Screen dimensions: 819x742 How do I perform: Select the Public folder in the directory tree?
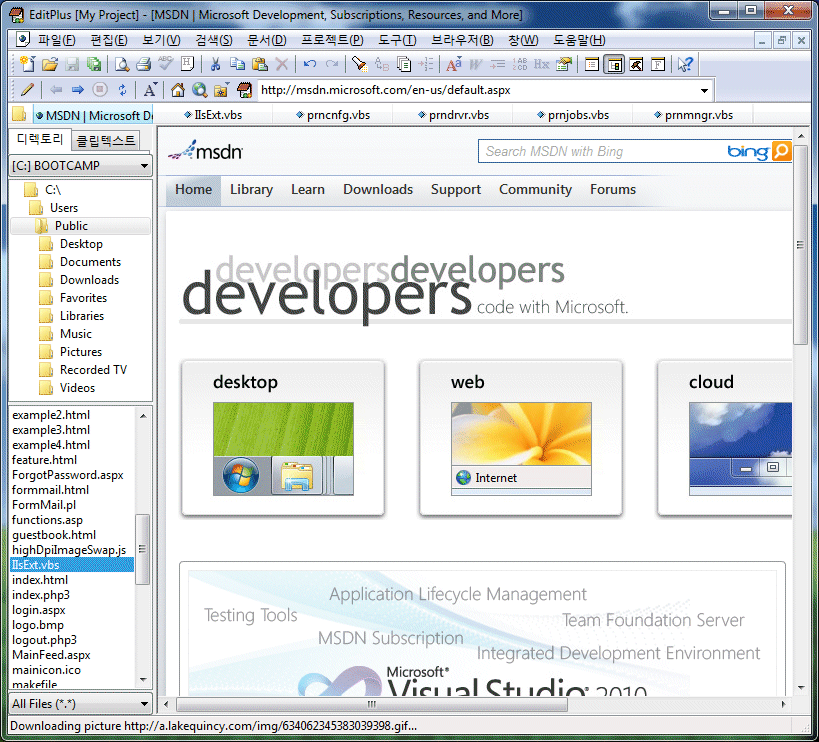point(71,226)
